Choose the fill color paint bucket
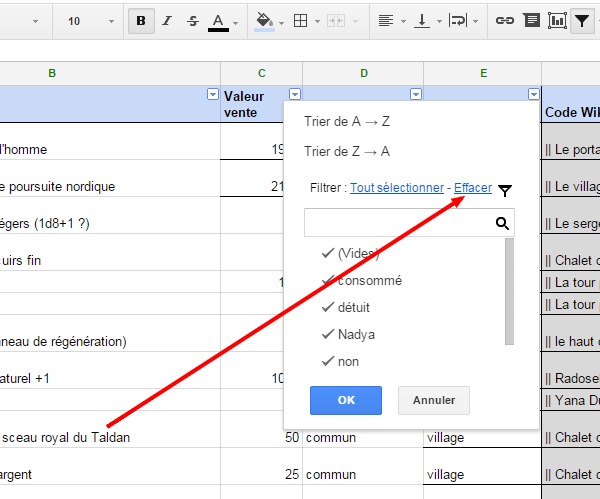The height and width of the screenshot is (499, 600). [265, 20]
